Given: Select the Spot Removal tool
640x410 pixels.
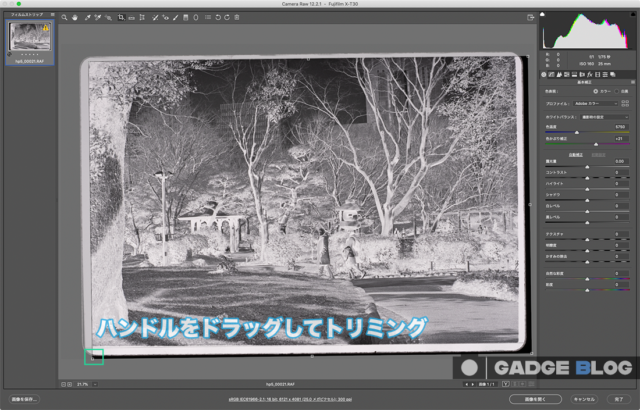Looking at the screenshot, I should coord(155,18).
